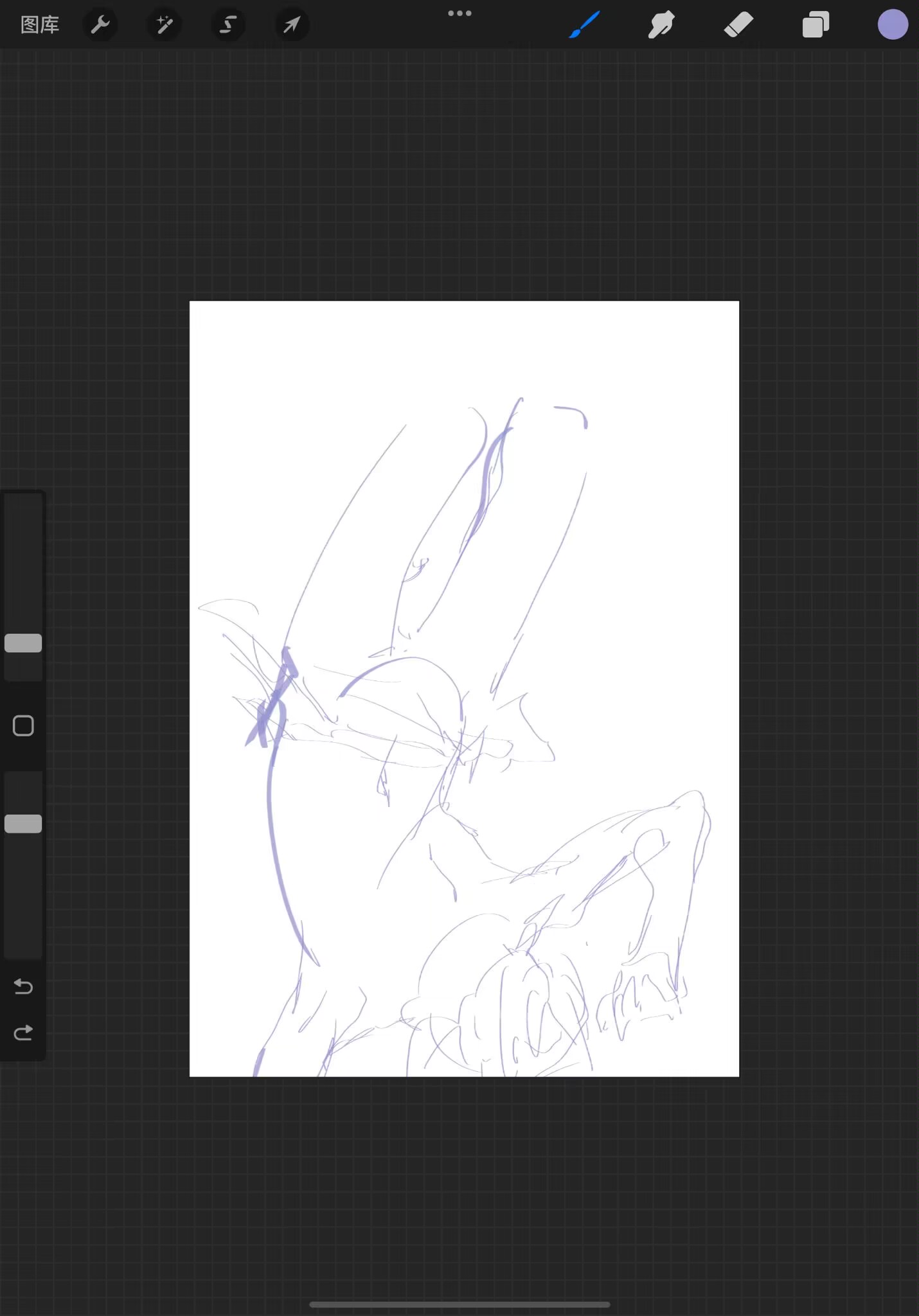
Task: Open the purple active color swatch
Action: (x=893, y=25)
